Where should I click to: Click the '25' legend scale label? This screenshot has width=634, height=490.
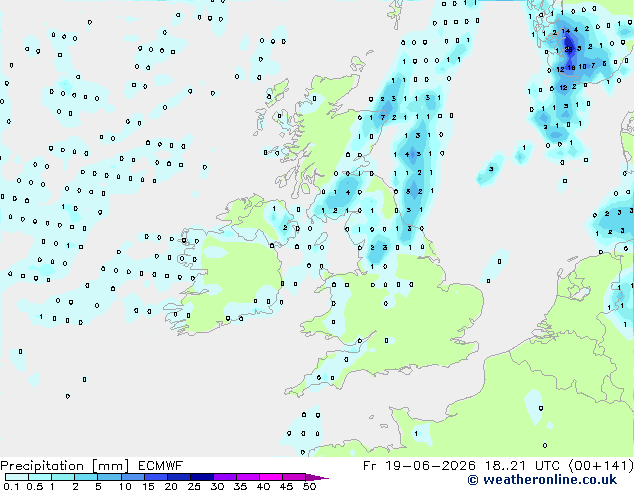point(194,486)
